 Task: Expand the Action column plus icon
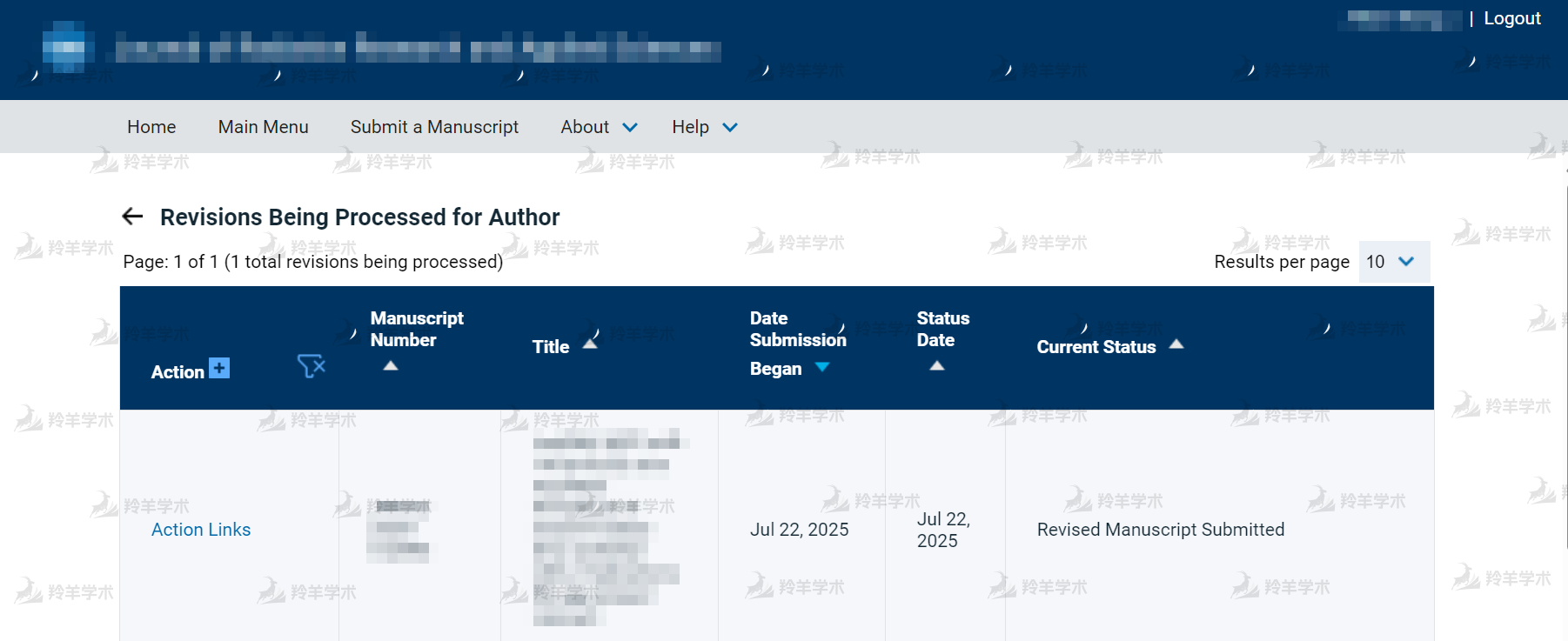[x=219, y=368]
